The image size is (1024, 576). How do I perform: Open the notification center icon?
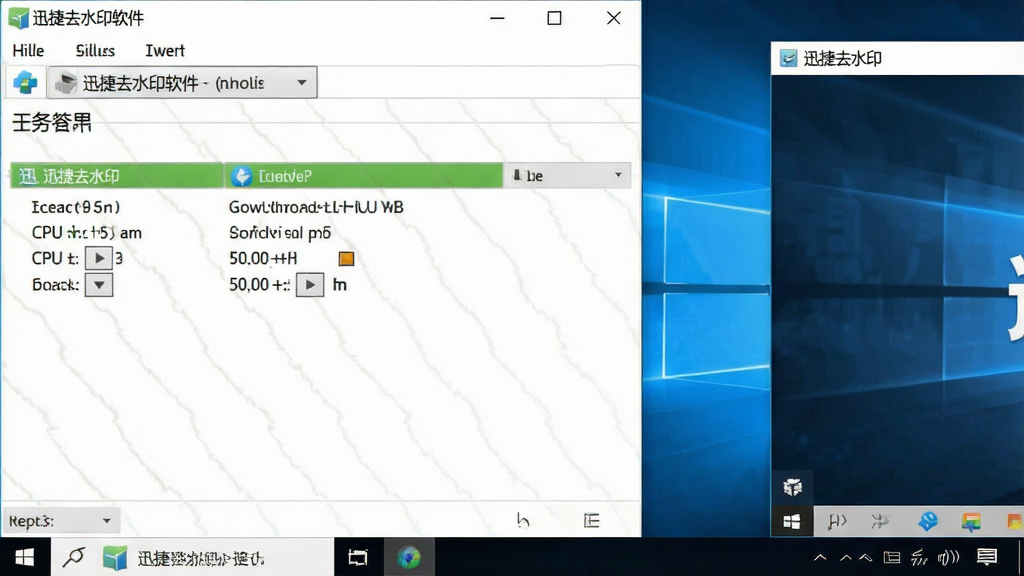click(987, 557)
